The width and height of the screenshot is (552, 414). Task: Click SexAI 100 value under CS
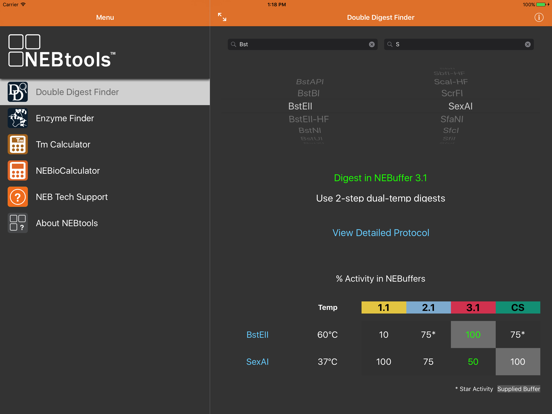pos(518,362)
